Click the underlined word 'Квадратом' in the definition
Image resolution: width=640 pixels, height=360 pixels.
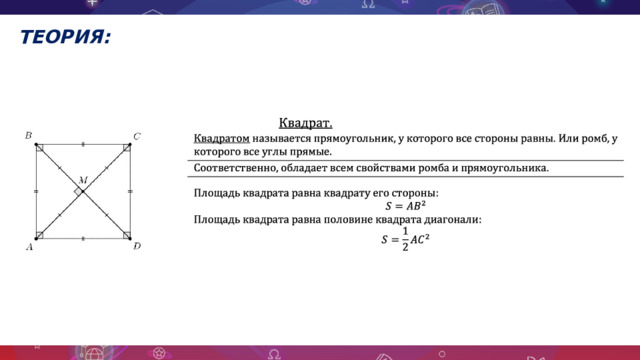221,139
